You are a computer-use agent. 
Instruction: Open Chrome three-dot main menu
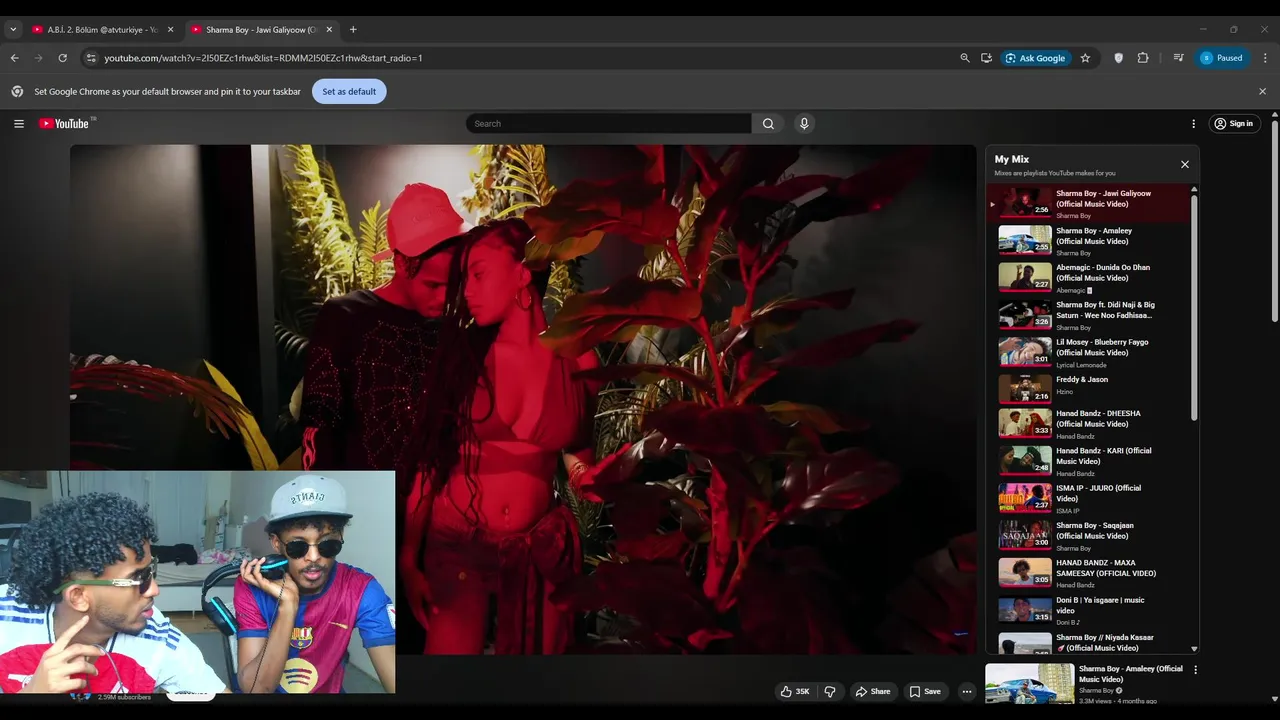[1265, 58]
